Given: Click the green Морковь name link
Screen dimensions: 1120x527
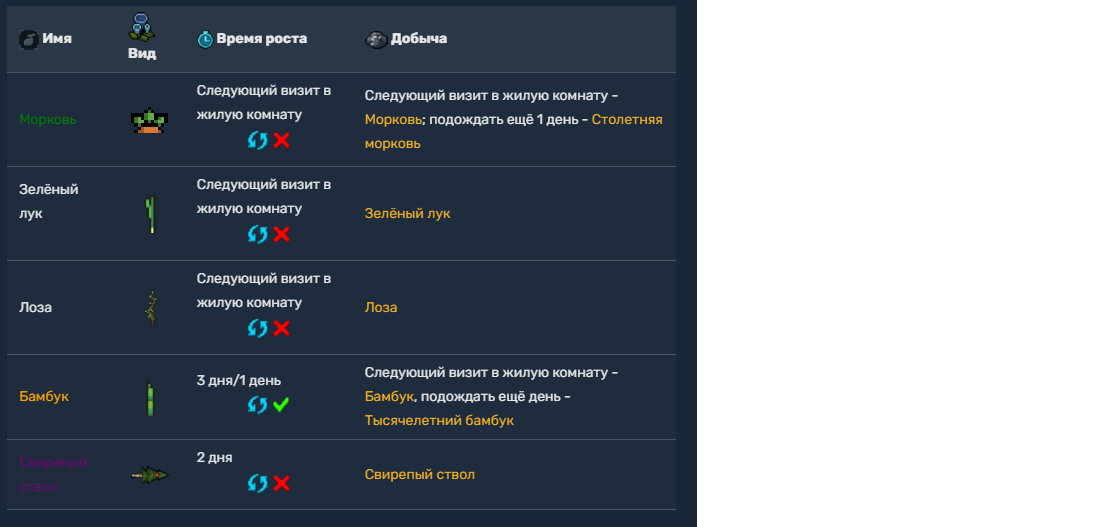Looking at the screenshot, I should [48, 120].
